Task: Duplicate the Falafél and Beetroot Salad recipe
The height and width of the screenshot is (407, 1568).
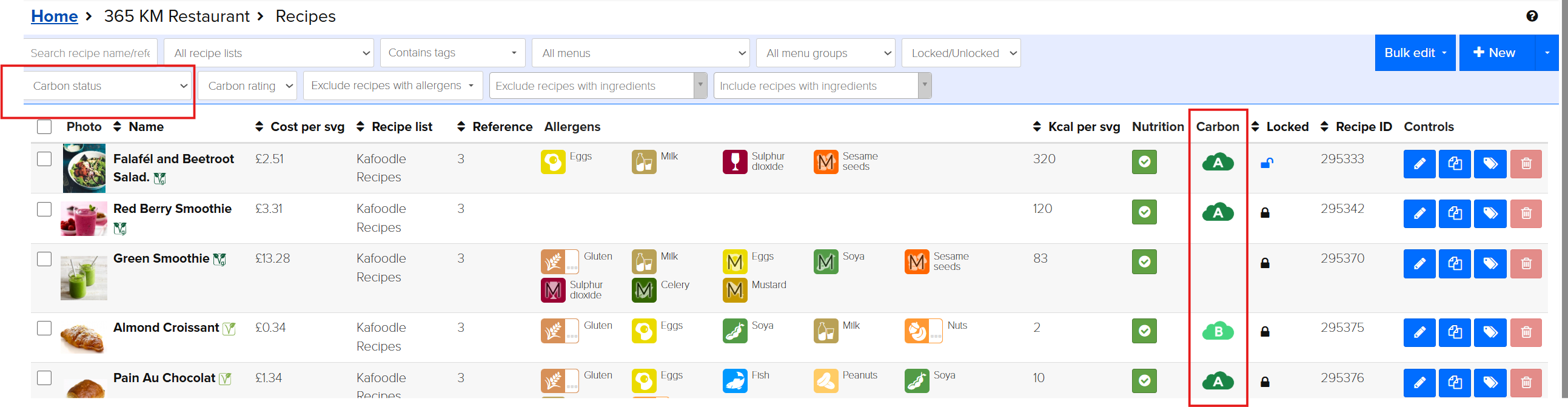Action: pyautogui.click(x=1455, y=164)
